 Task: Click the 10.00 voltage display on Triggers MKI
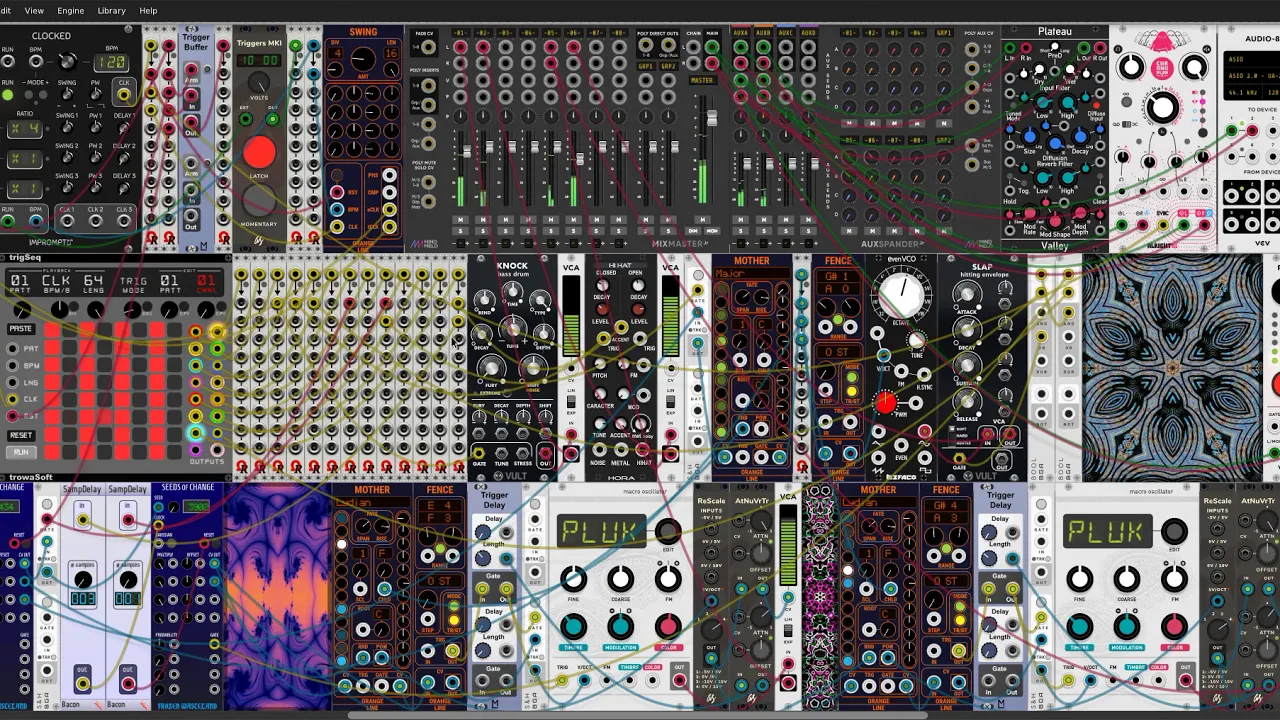point(259,59)
